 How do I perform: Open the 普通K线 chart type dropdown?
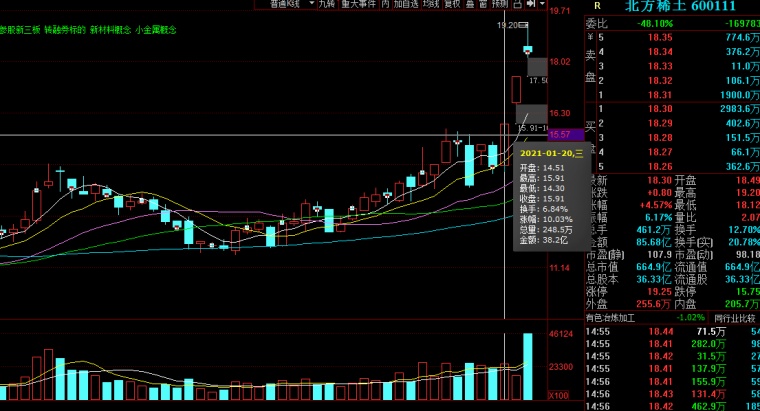coord(286,5)
